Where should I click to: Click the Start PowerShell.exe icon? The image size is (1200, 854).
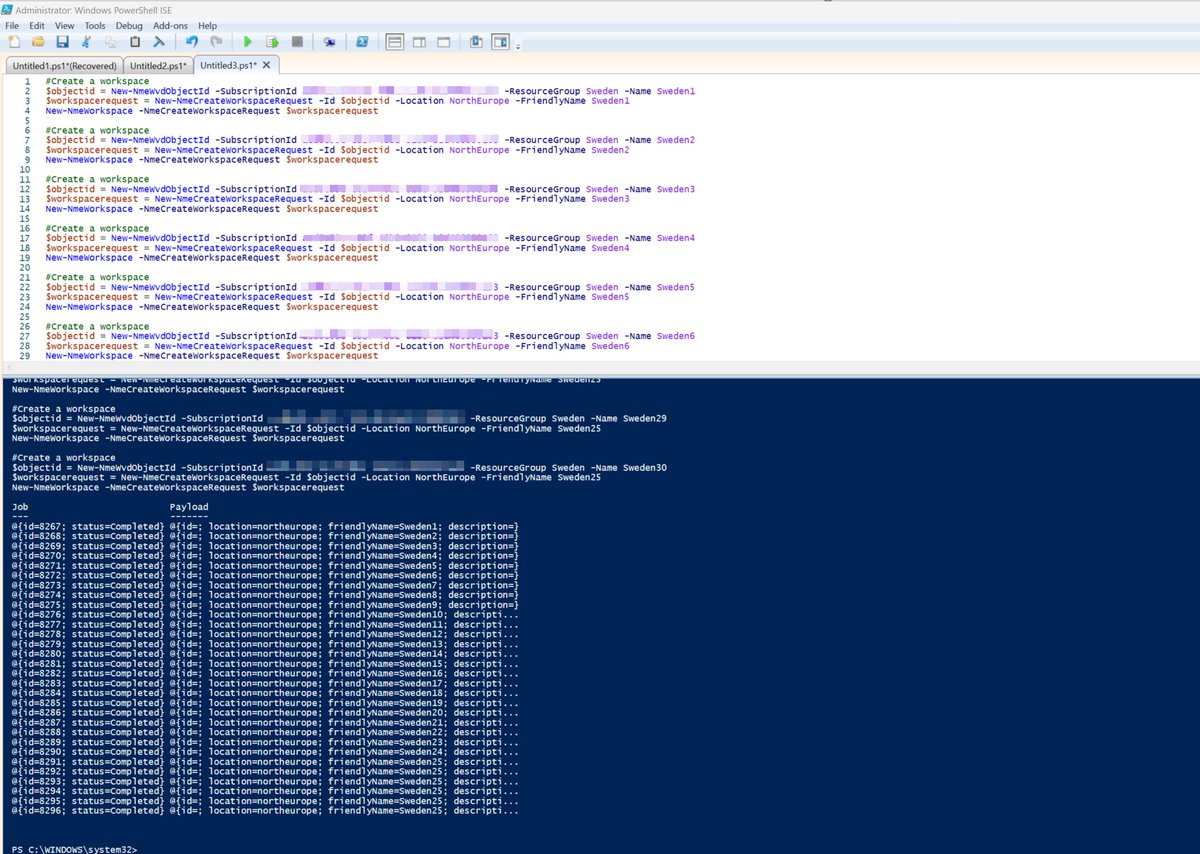click(x=362, y=42)
